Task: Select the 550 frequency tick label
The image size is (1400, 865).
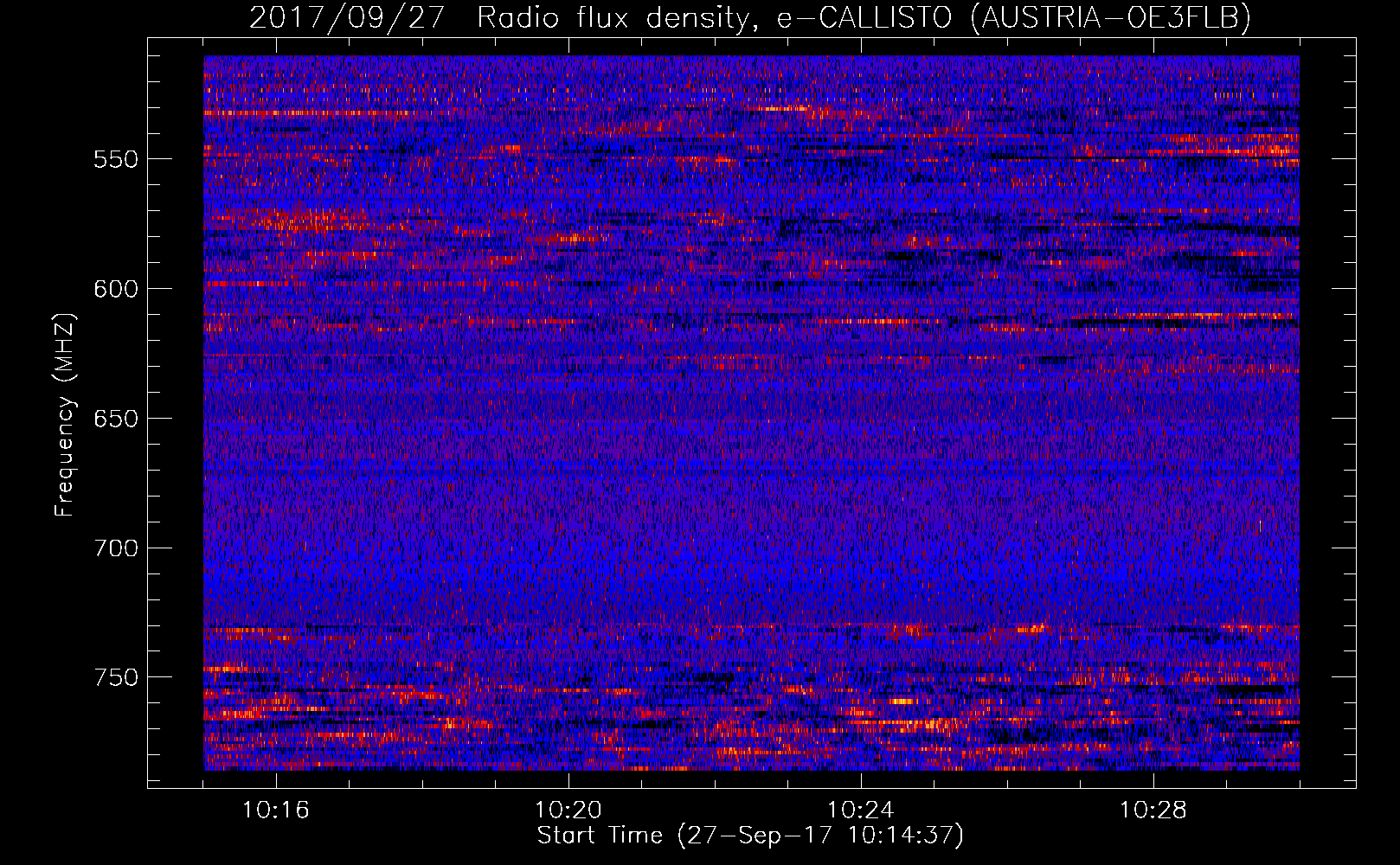Action: pos(116,159)
